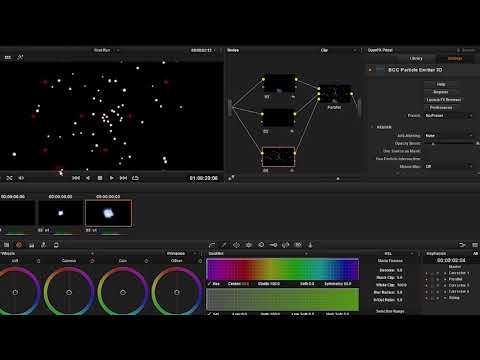This screenshot has width=480, height=360.
Task: Open the Scopes palette icon
Action: (x=475, y=245)
